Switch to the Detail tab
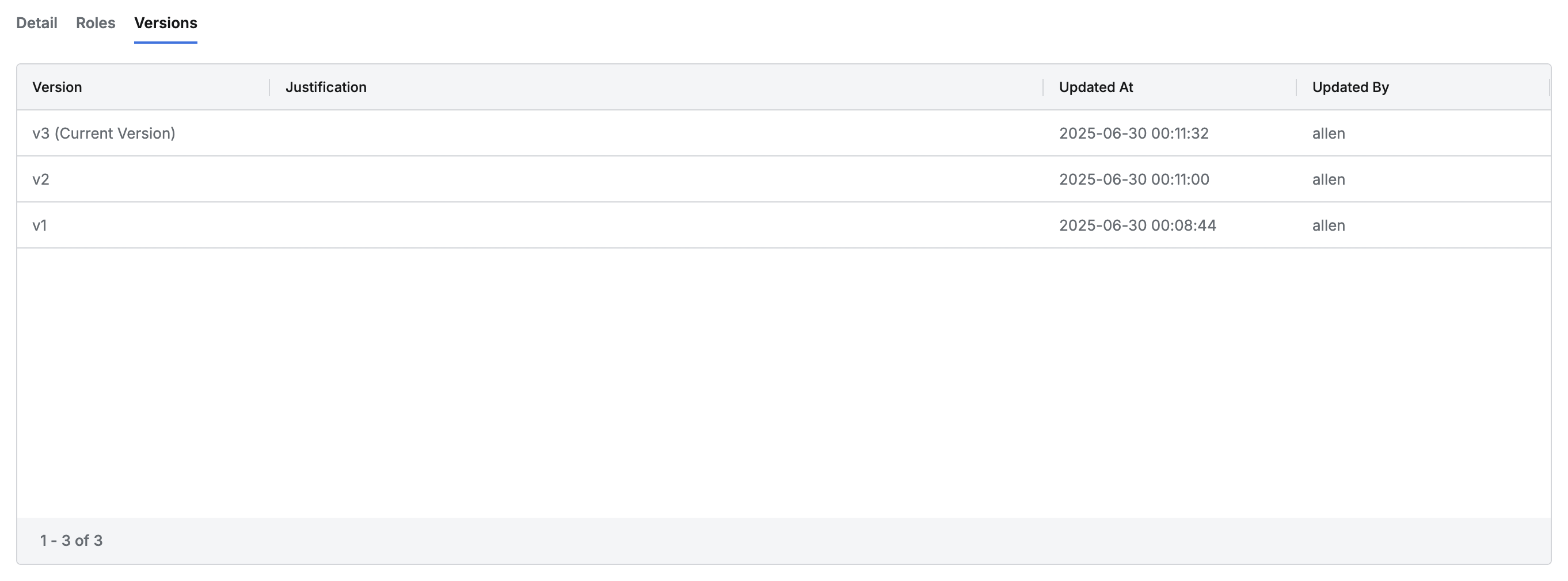Image resolution: width=1568 pixels, height=581 pixels. coord(36,23)
